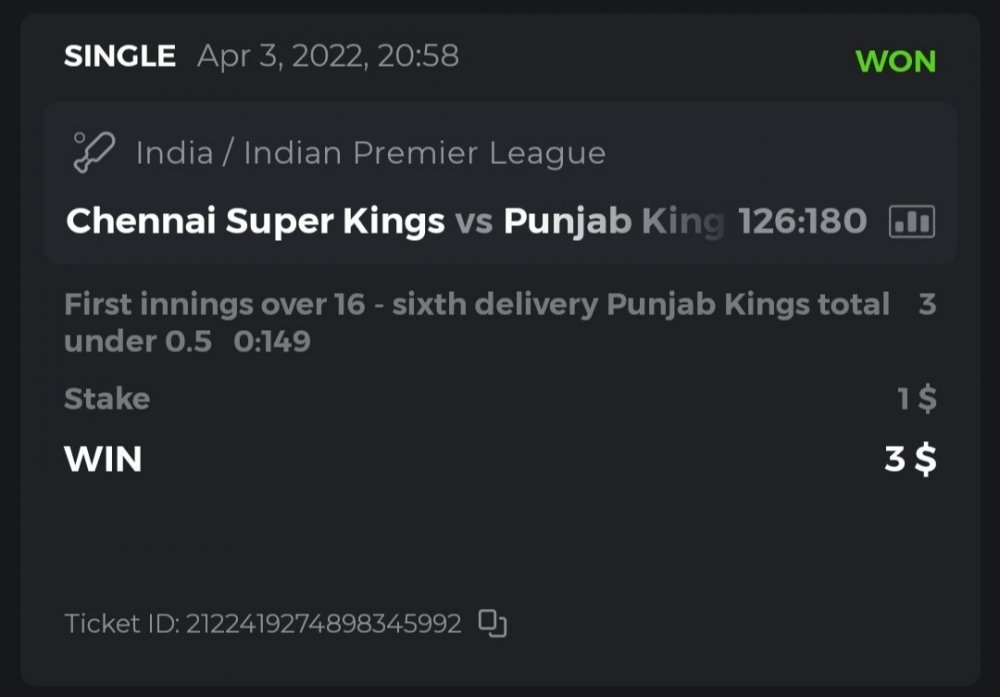Viewport: 1000px width, 697px height.
Task: Click the Stake label
Action: click(106, 399)
